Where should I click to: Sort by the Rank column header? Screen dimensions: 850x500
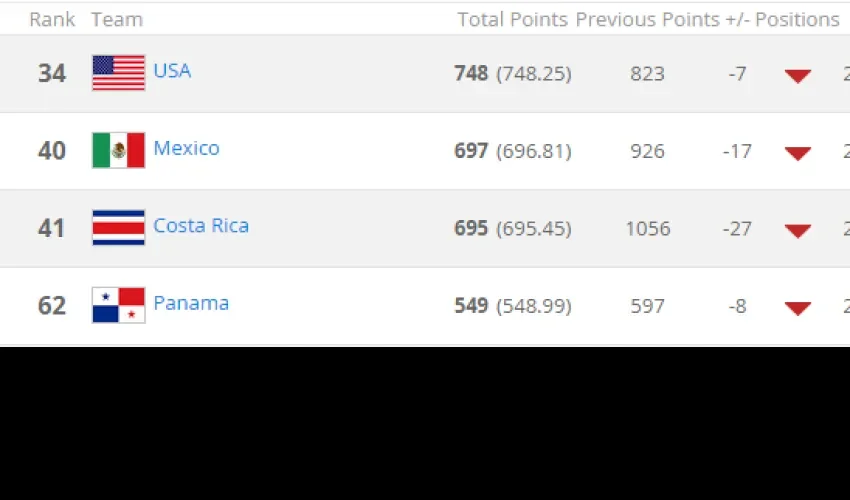pos(52,20)
